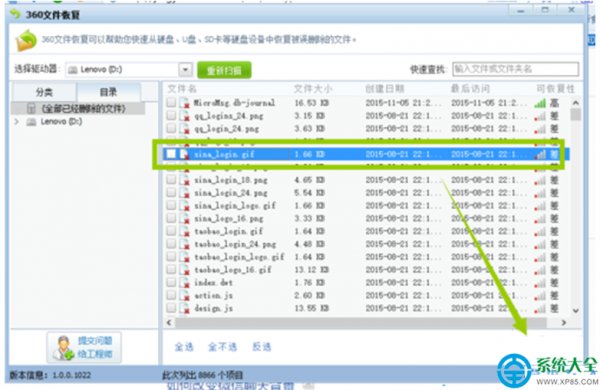Tick checkbox for sina_login.gif row

(171, 154)
